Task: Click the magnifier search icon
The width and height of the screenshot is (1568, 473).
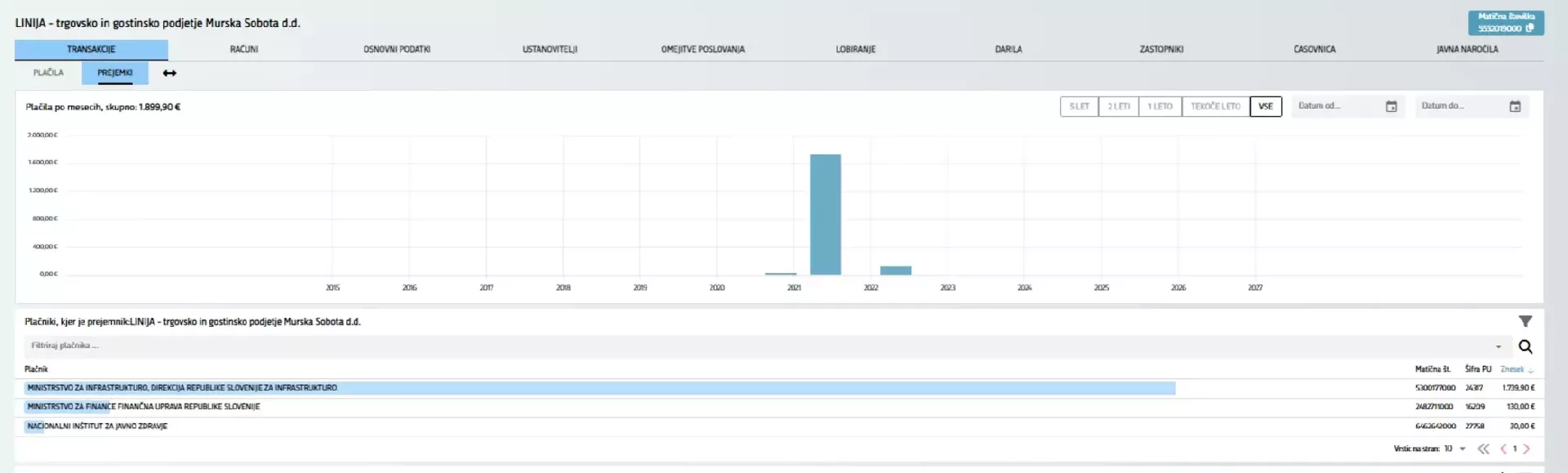Action: point(1525,346)
